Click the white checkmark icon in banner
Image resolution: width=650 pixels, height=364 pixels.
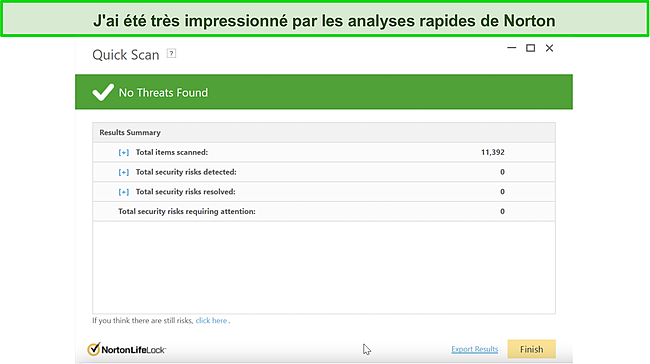tap(103, 92)
